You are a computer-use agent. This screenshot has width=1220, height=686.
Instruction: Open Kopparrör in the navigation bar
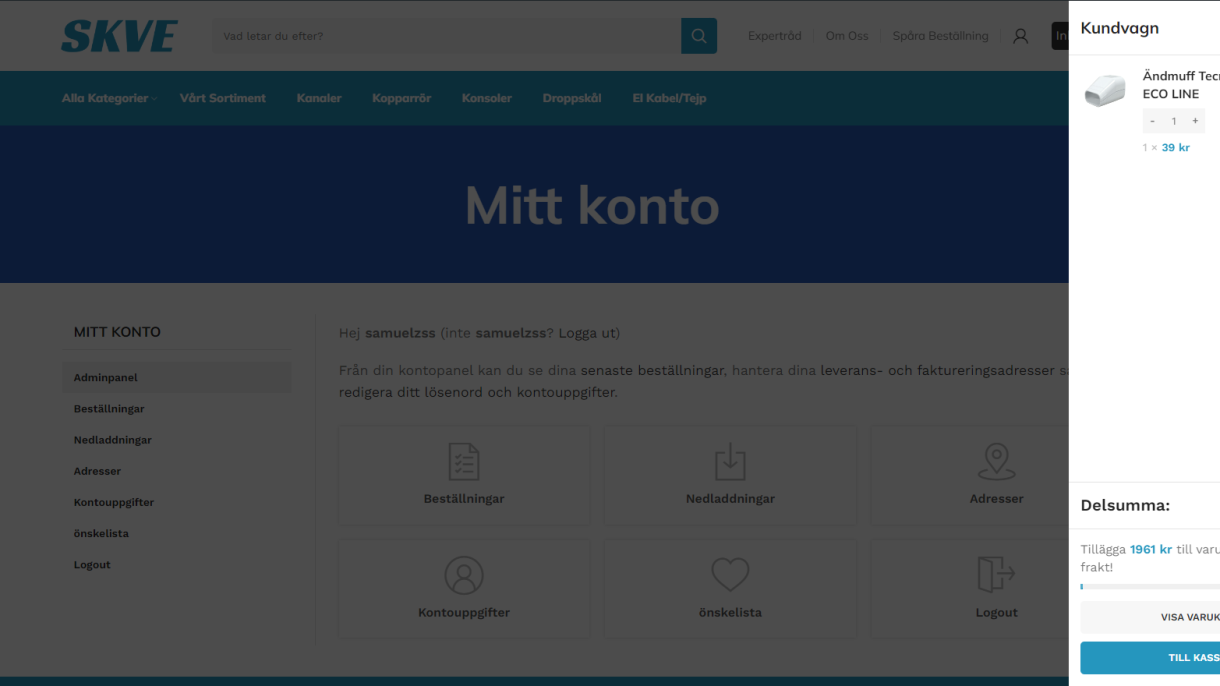coord(401,98)
